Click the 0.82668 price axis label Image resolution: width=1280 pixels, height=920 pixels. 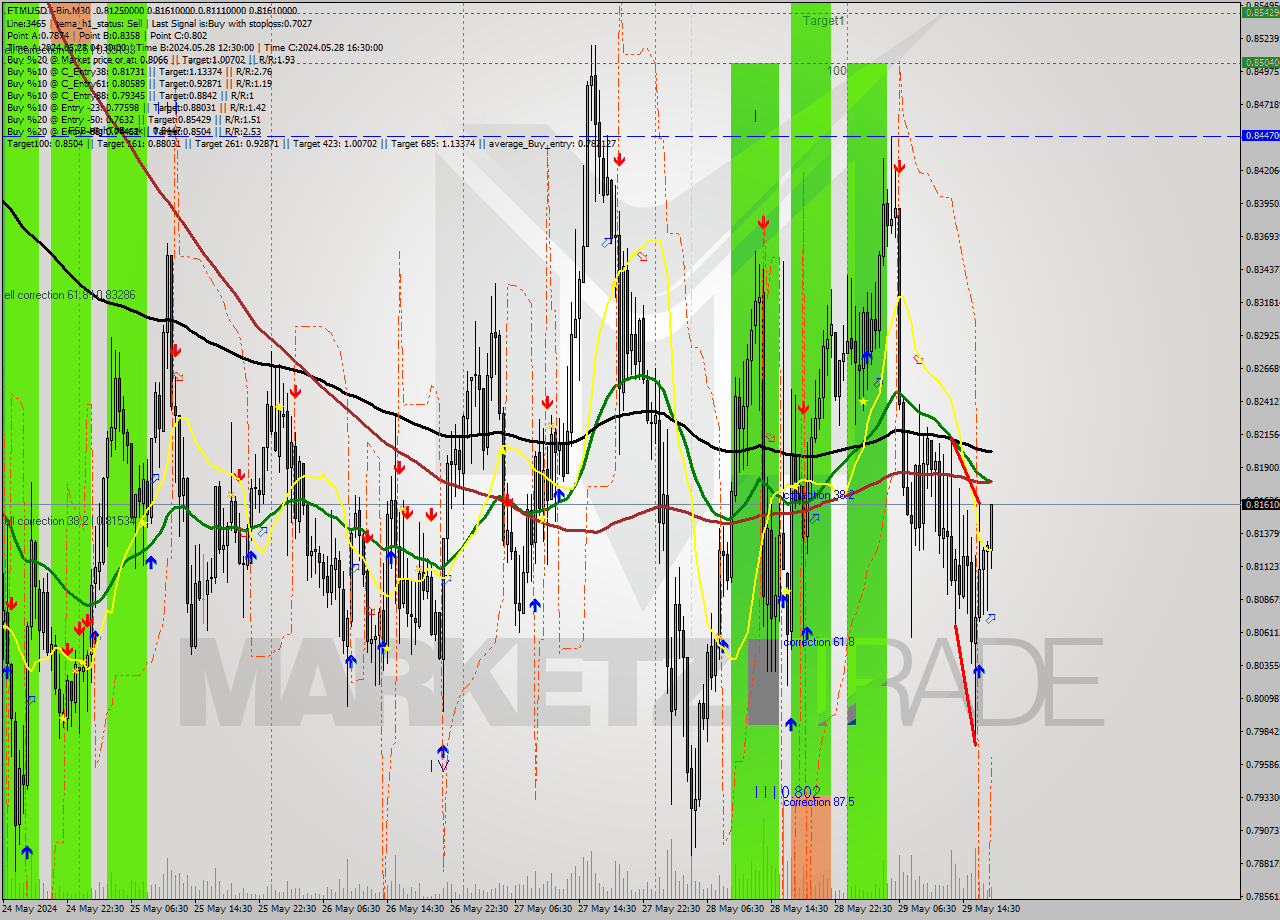[x=1263, y=368]
